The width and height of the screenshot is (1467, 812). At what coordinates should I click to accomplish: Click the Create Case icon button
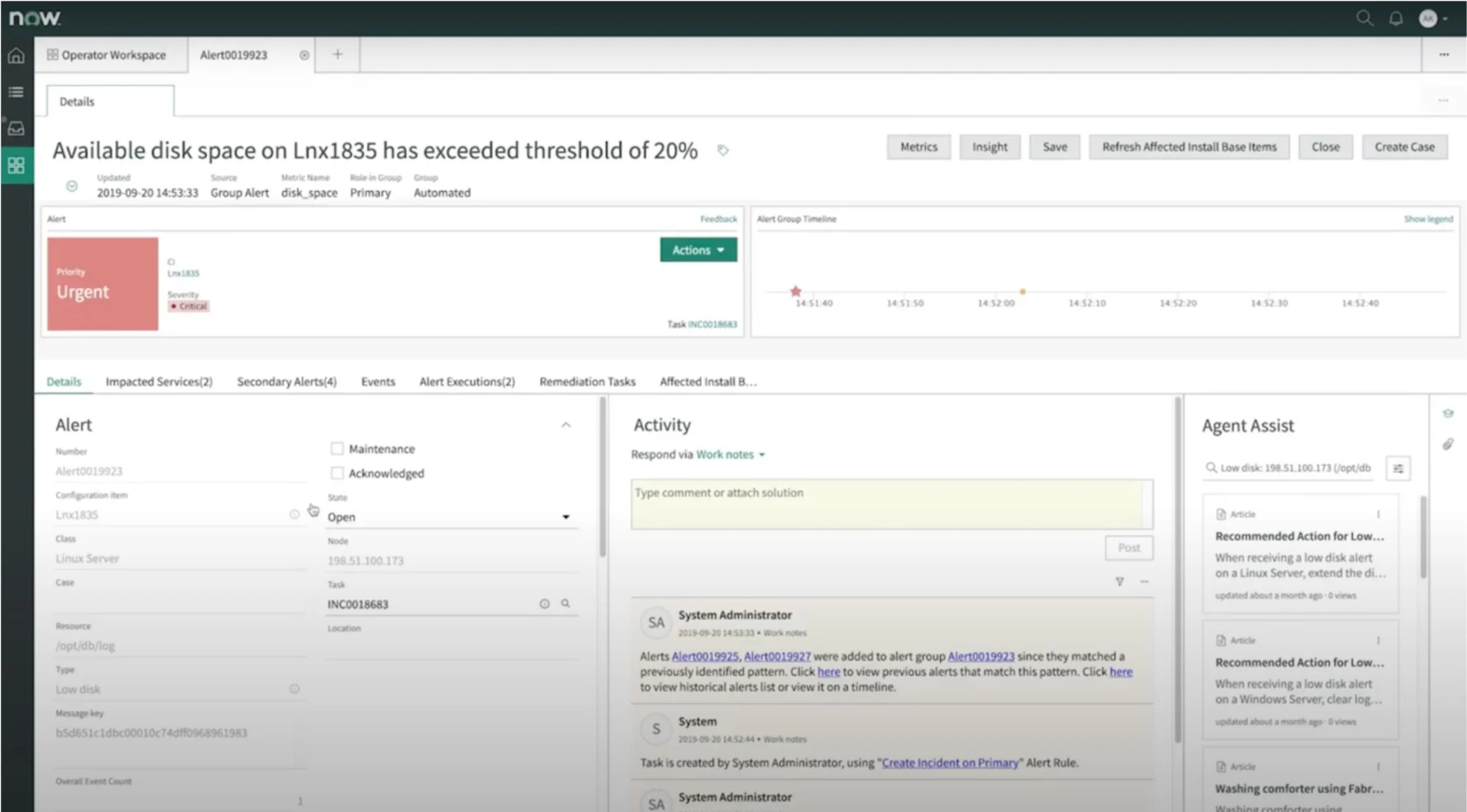tap(1405, 147)
